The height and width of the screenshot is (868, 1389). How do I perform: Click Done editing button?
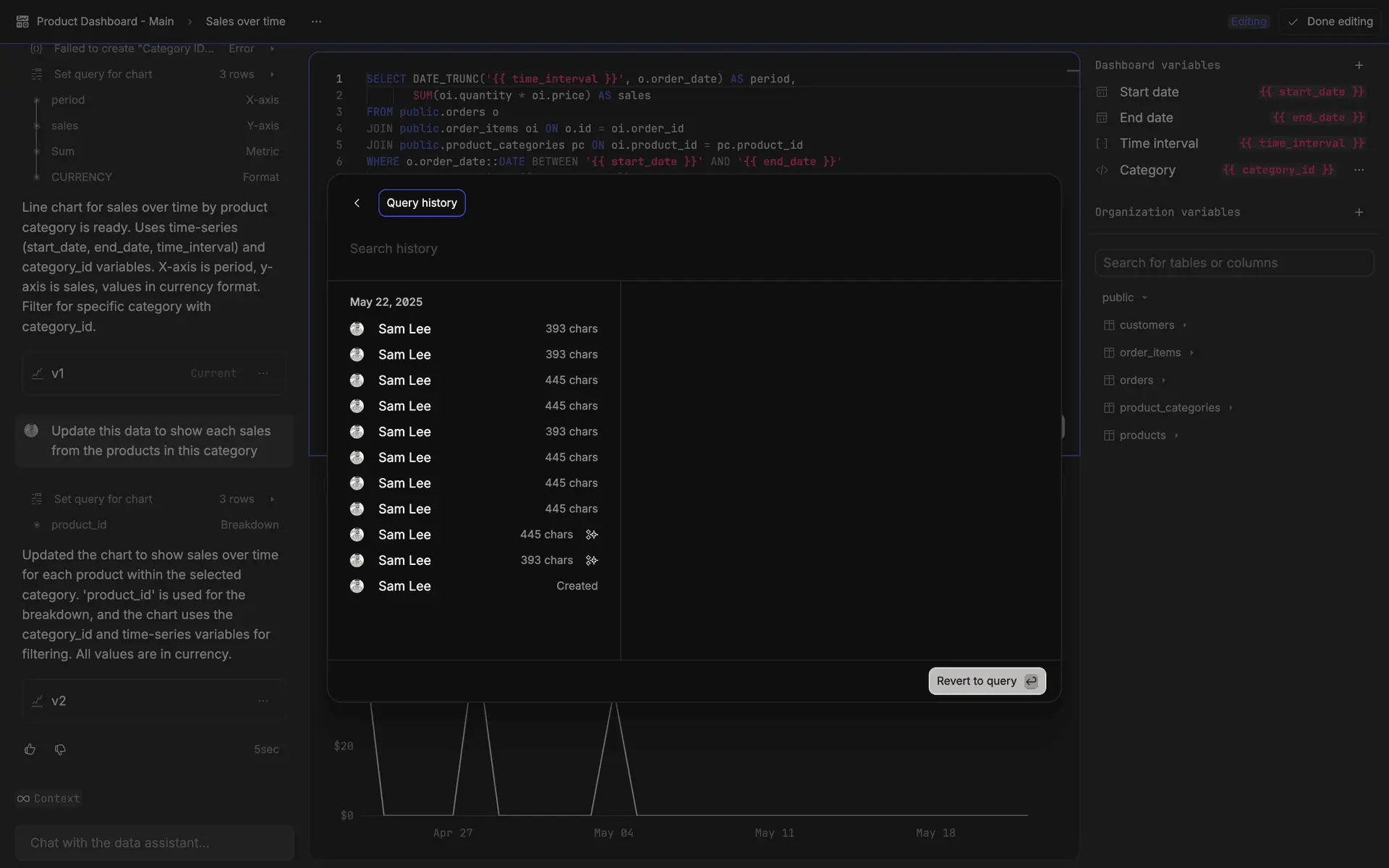coord(1331,22)
